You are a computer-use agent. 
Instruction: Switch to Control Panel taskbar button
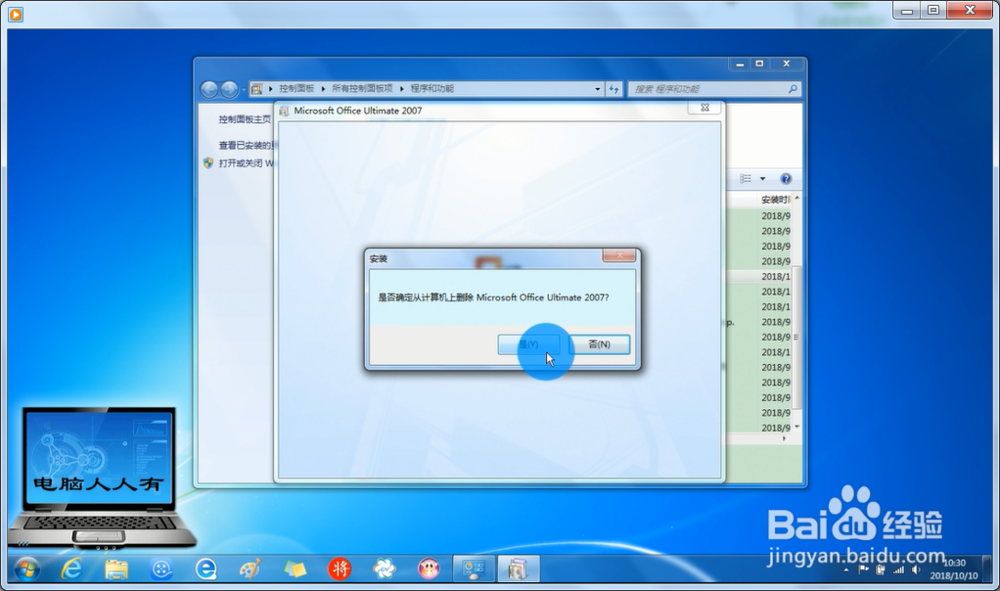[474, 569]
